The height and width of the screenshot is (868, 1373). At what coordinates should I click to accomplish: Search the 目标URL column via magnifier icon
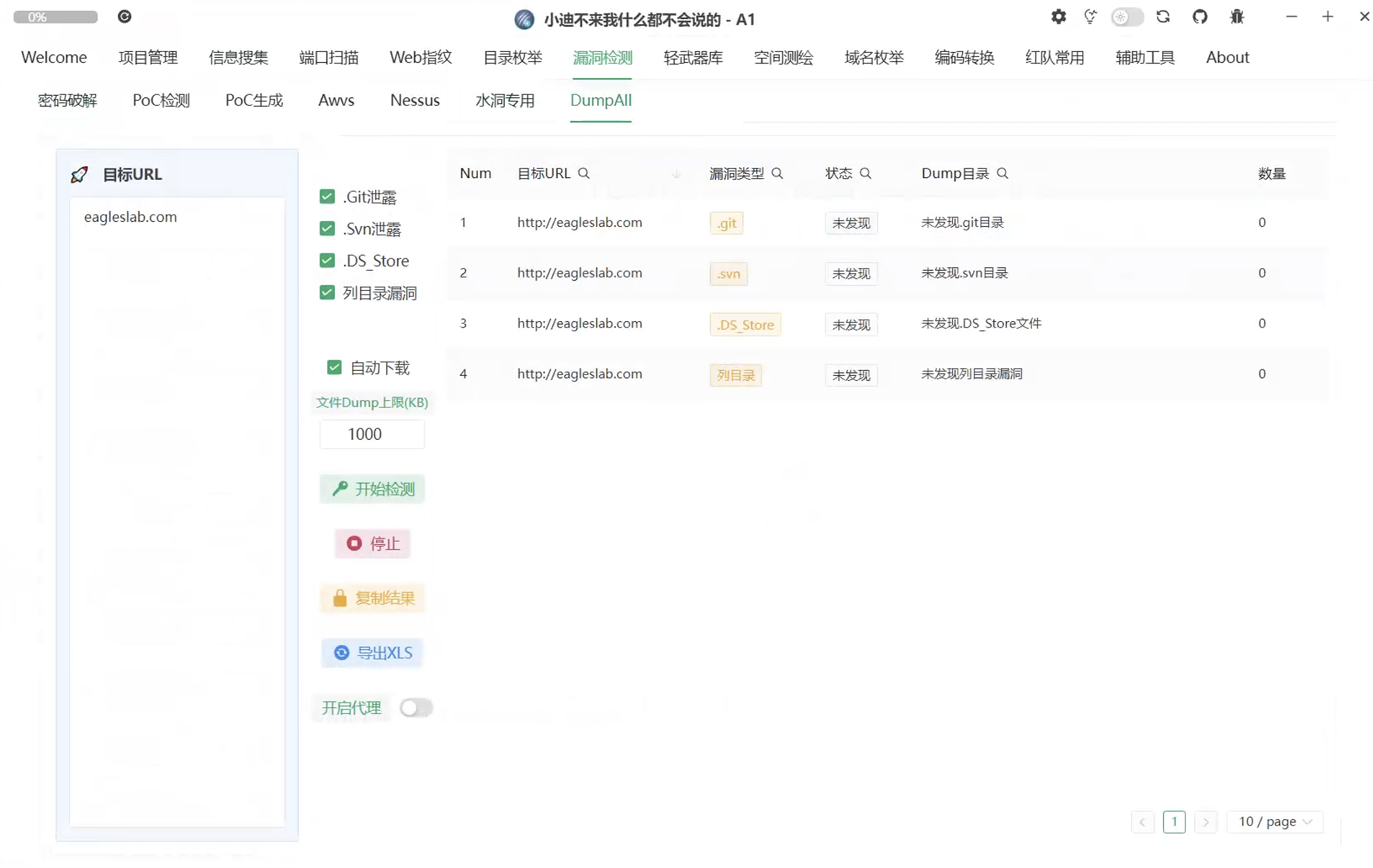point(584,174)
